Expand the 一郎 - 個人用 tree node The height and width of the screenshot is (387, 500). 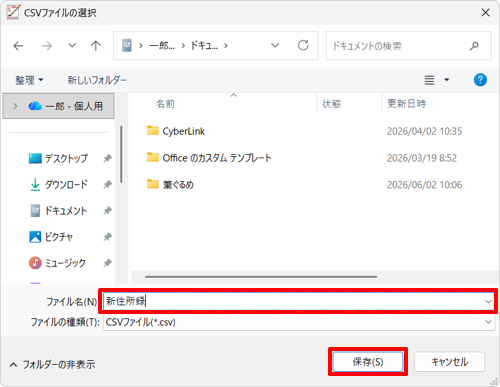pos(15,106)
